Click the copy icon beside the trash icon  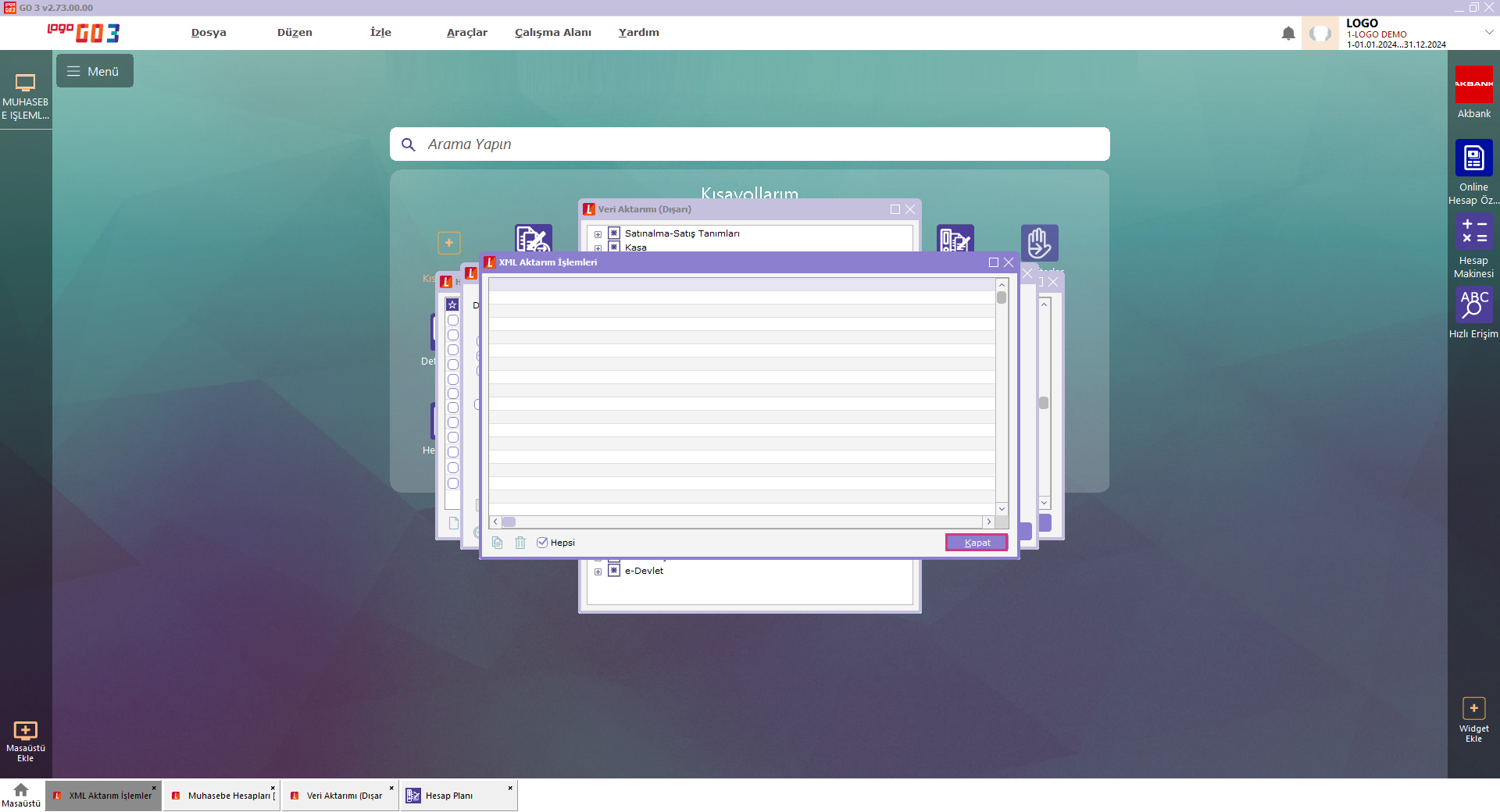[498, 543]
